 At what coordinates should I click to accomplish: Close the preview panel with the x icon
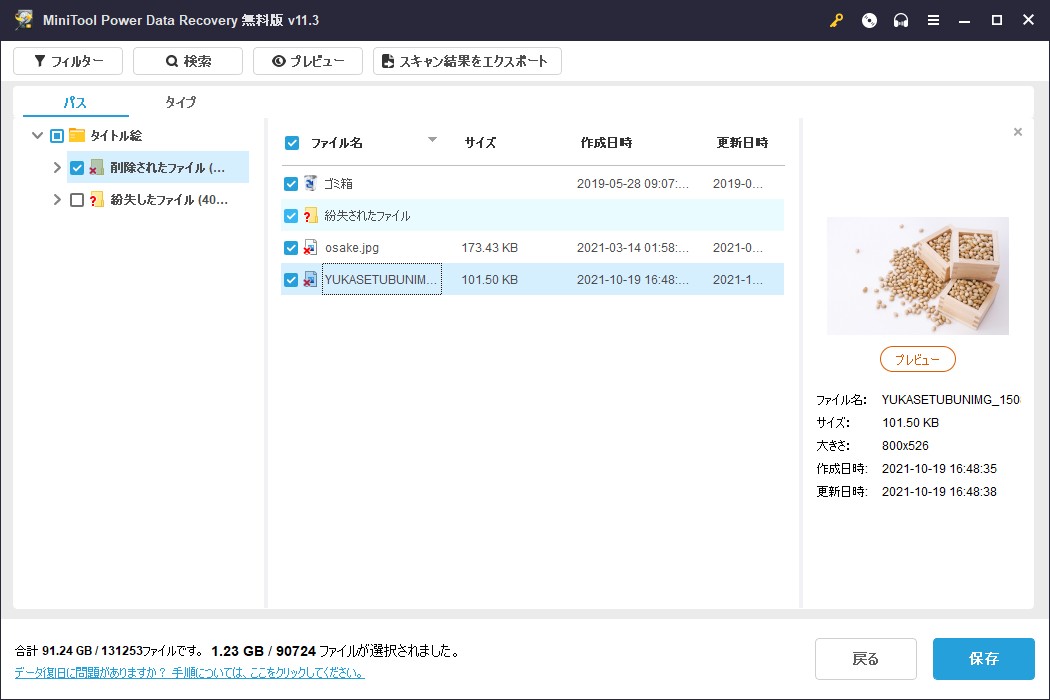tap(1018, 132)
